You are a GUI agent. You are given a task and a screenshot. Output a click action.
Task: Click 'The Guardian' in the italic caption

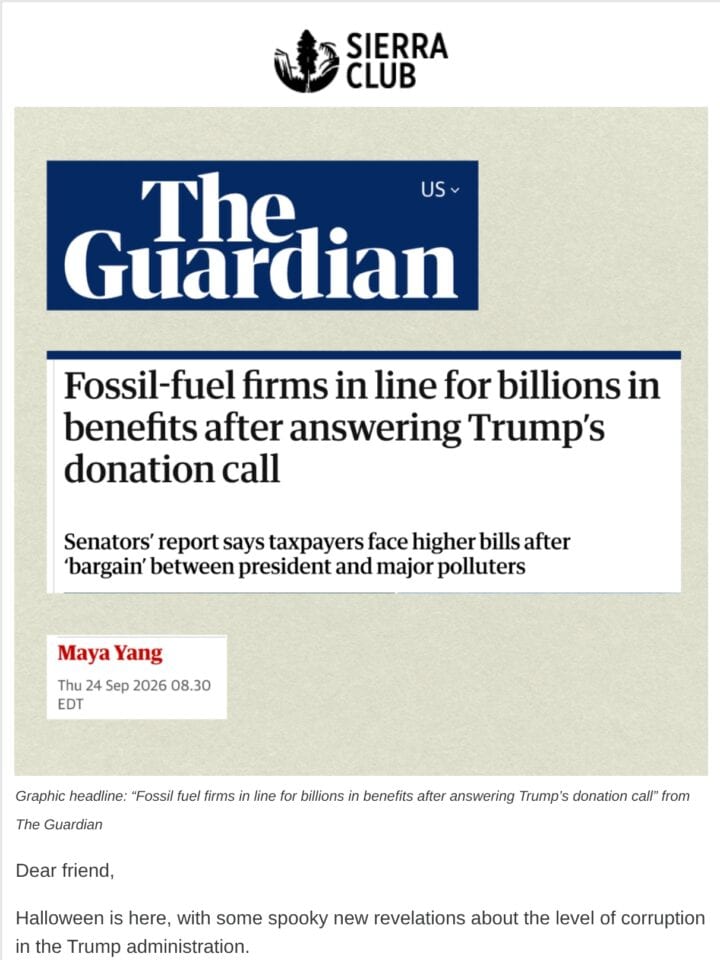point(59,825)
